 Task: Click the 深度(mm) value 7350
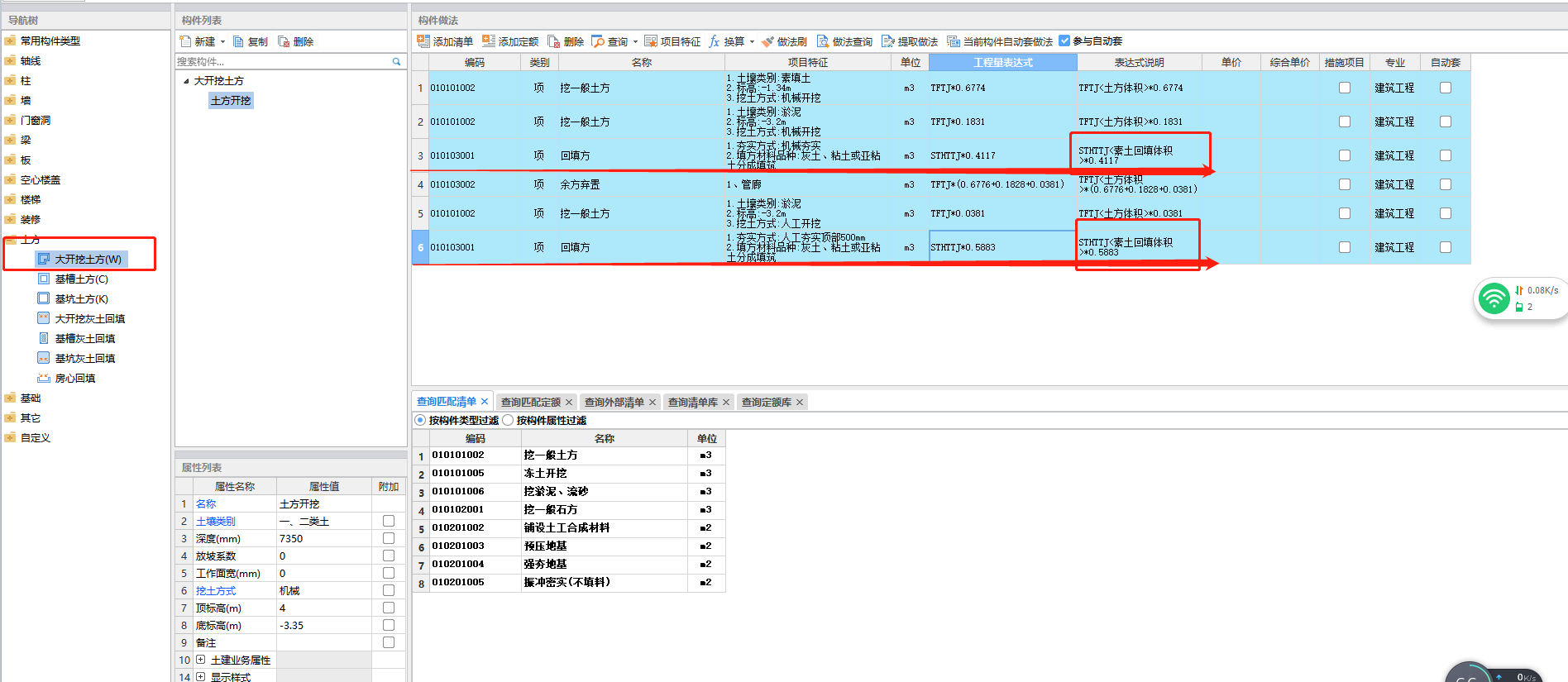pyautogui.click(x=324, y=538)
